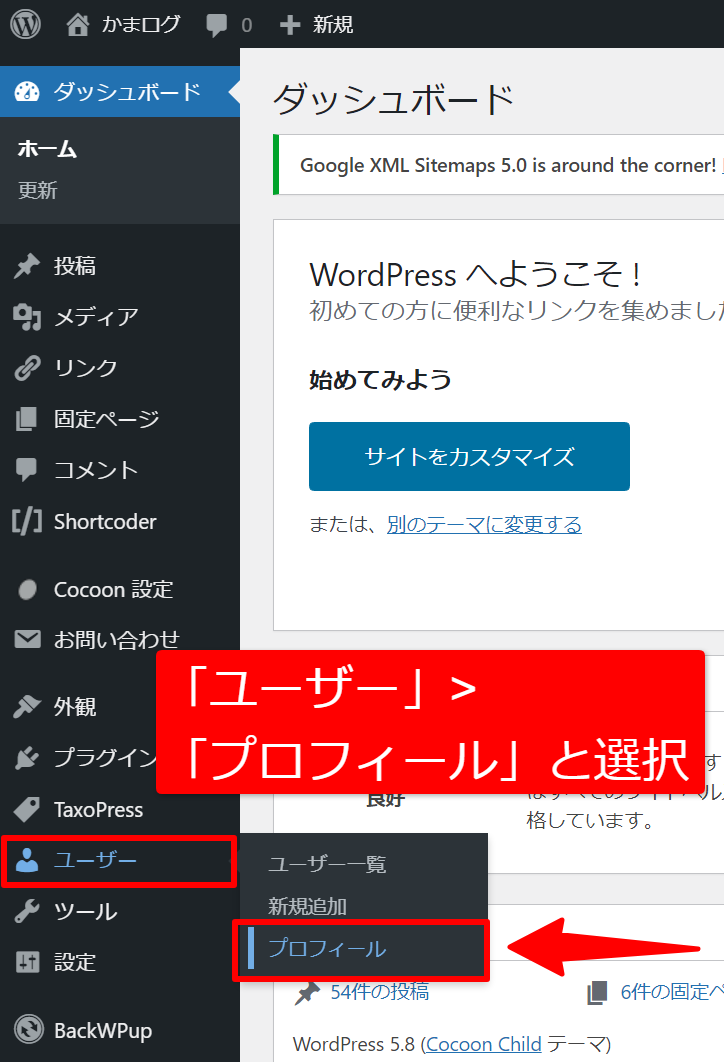Open the ユーザー menu
The width and height of the screenshot is (724, 1062).
tap(120, 860)
